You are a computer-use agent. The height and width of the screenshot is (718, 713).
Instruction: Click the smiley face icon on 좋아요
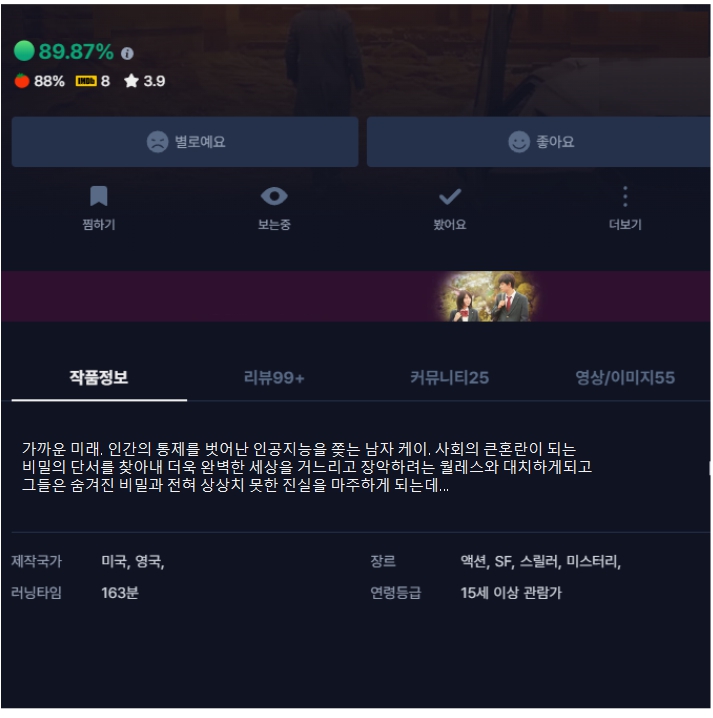(519, 141)
